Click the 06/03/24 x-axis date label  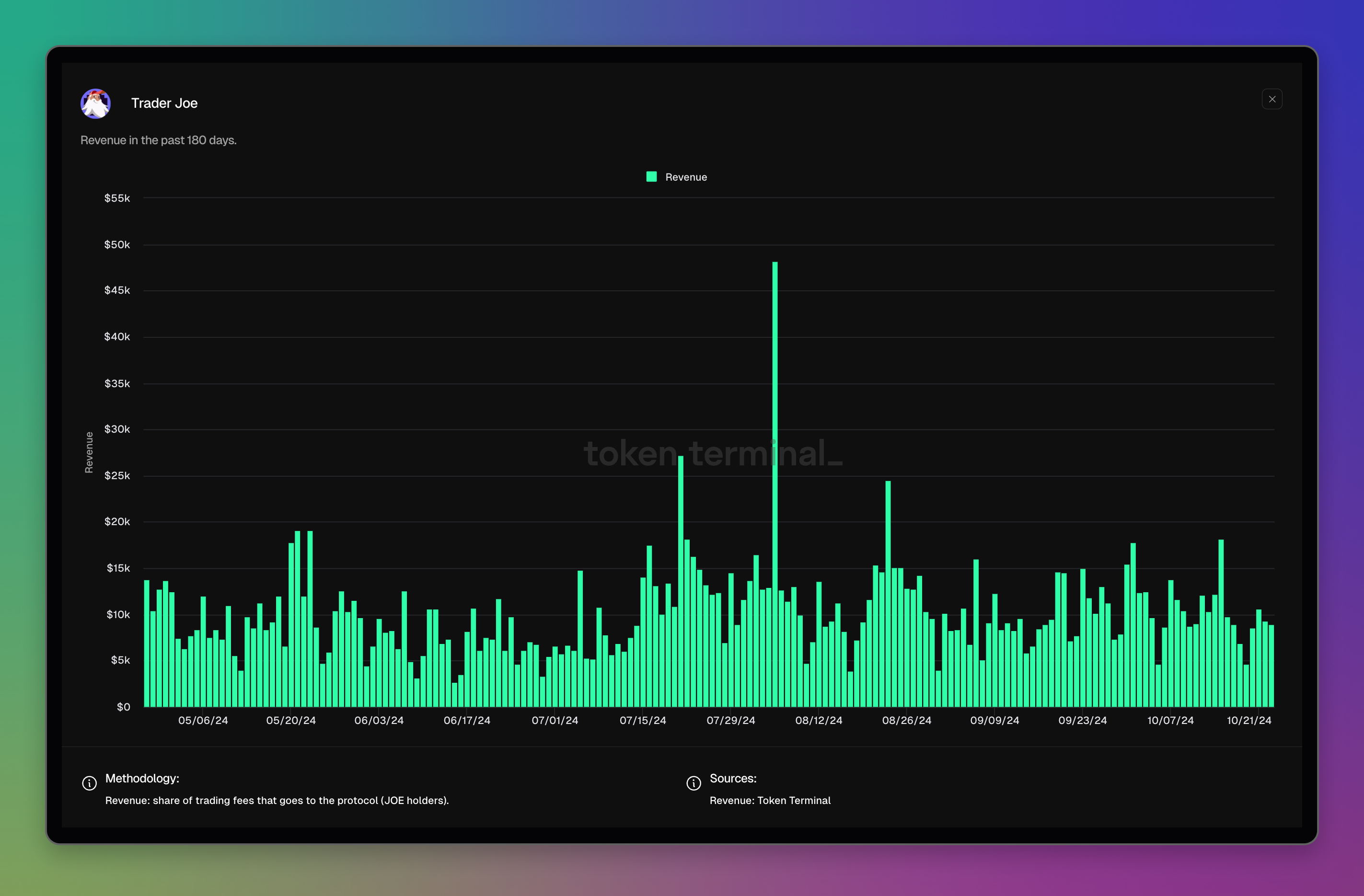pyautogui.click(x=379, y=720)
